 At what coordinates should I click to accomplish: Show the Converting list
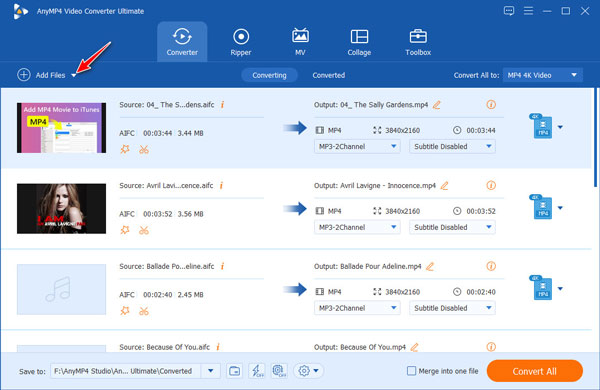click(269, 75)
